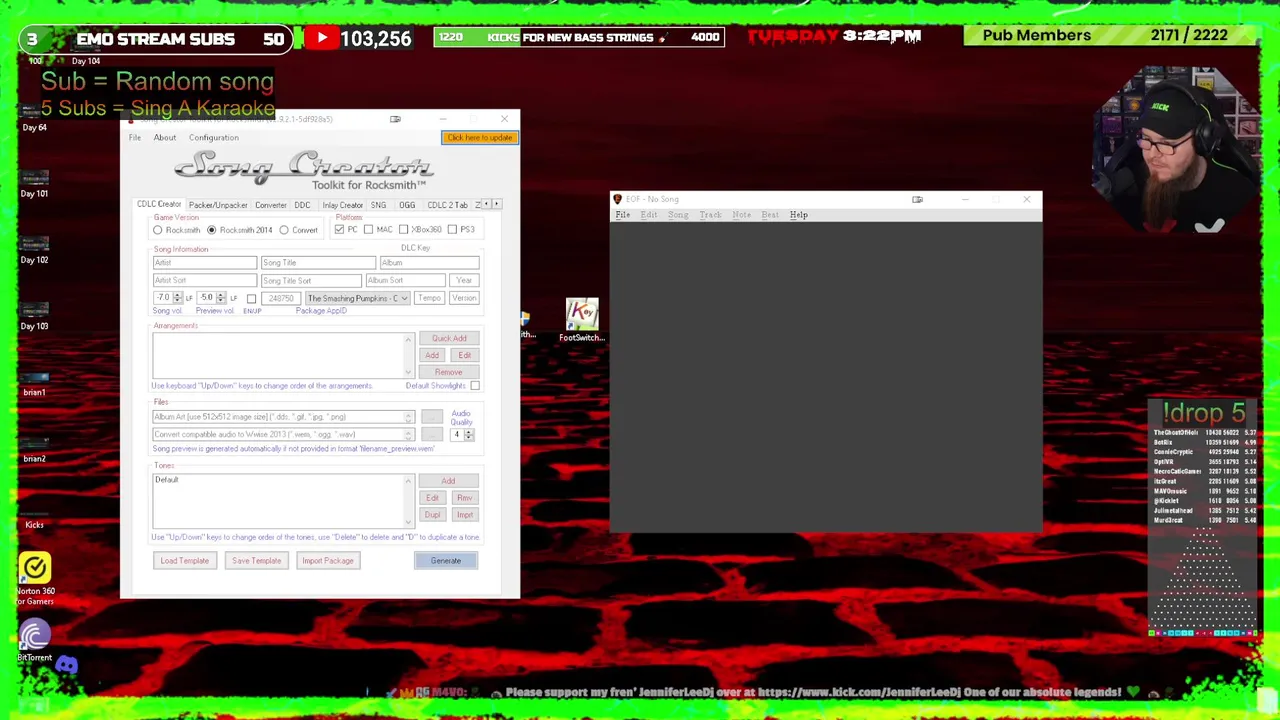
Task: Click the Dupl tone button
Action: pyautogui.click(x=432, y=515)
